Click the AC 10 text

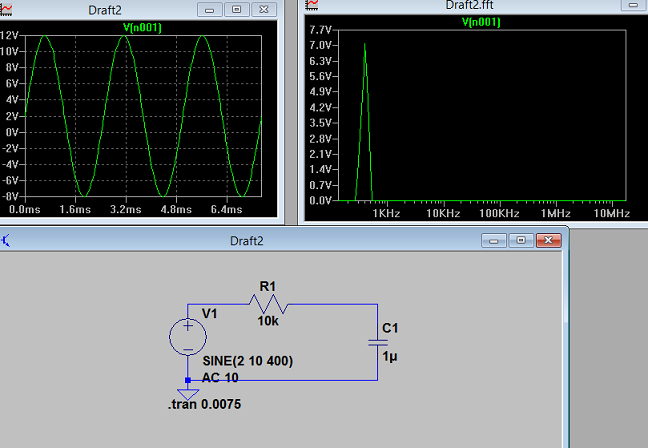(220, 377)
